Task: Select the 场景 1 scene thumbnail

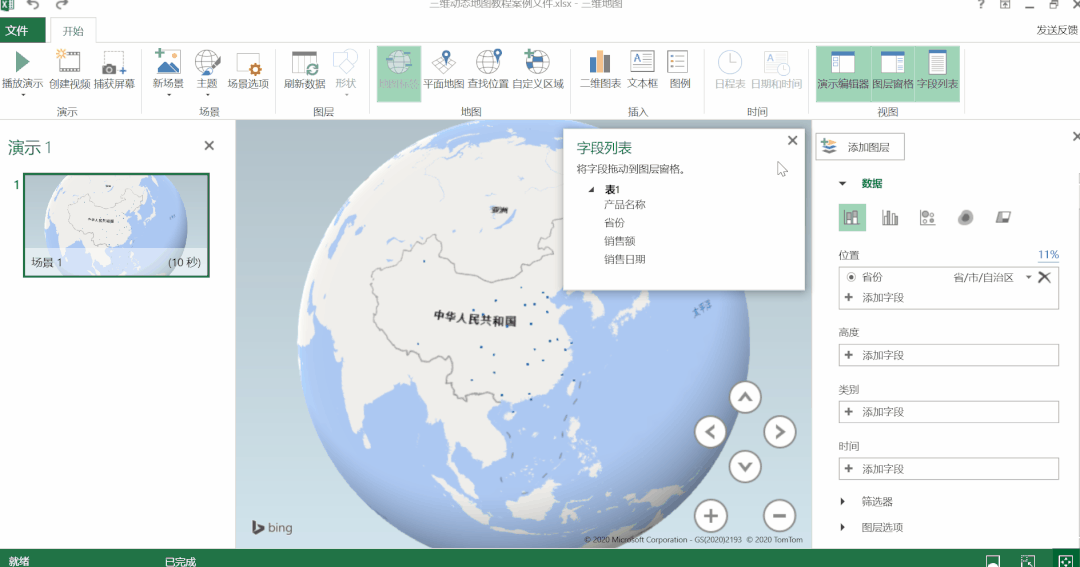Action: click(116, 225)
